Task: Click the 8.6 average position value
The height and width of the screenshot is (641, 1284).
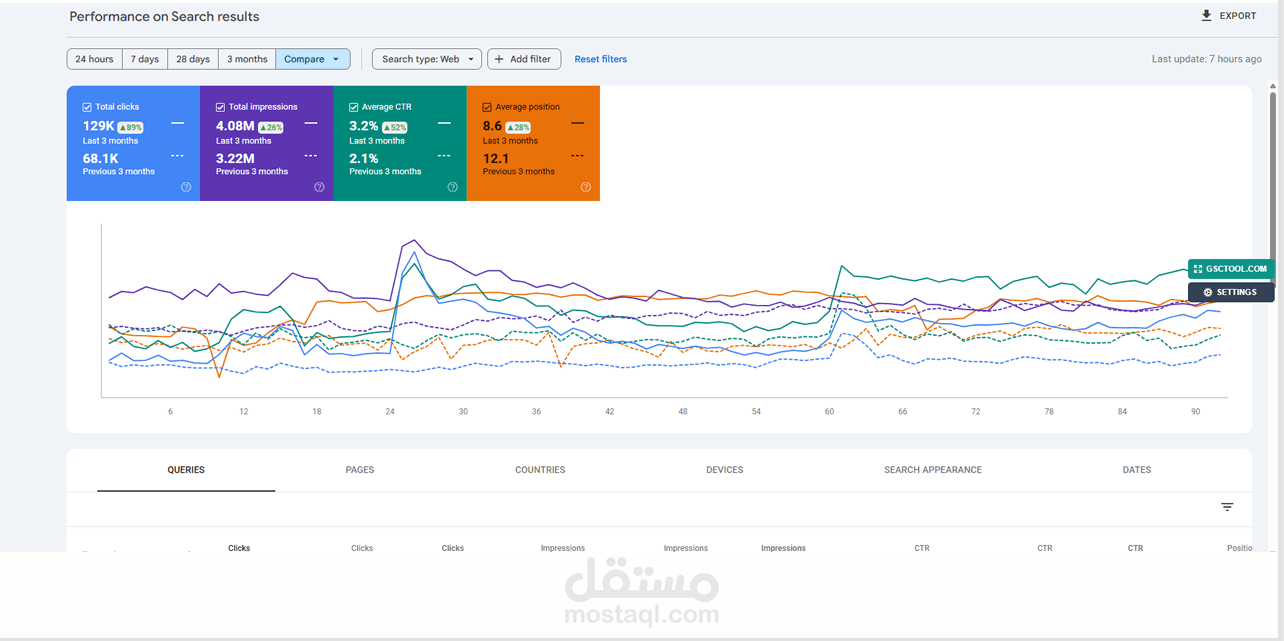Action: [x=492, y=126]
